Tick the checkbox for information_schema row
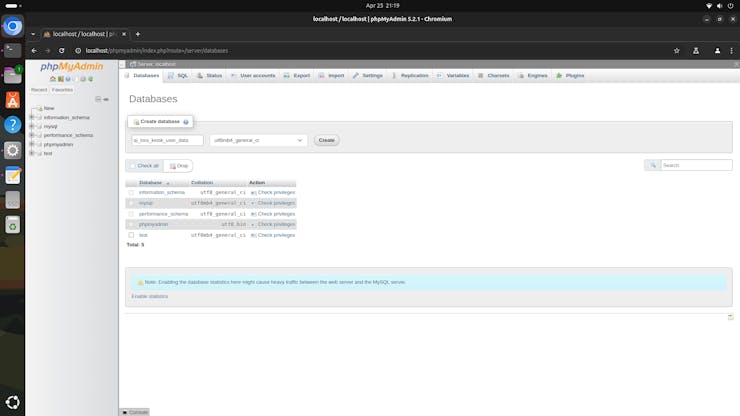Viewport: 740px width, 416px height. tap(131, 193)
